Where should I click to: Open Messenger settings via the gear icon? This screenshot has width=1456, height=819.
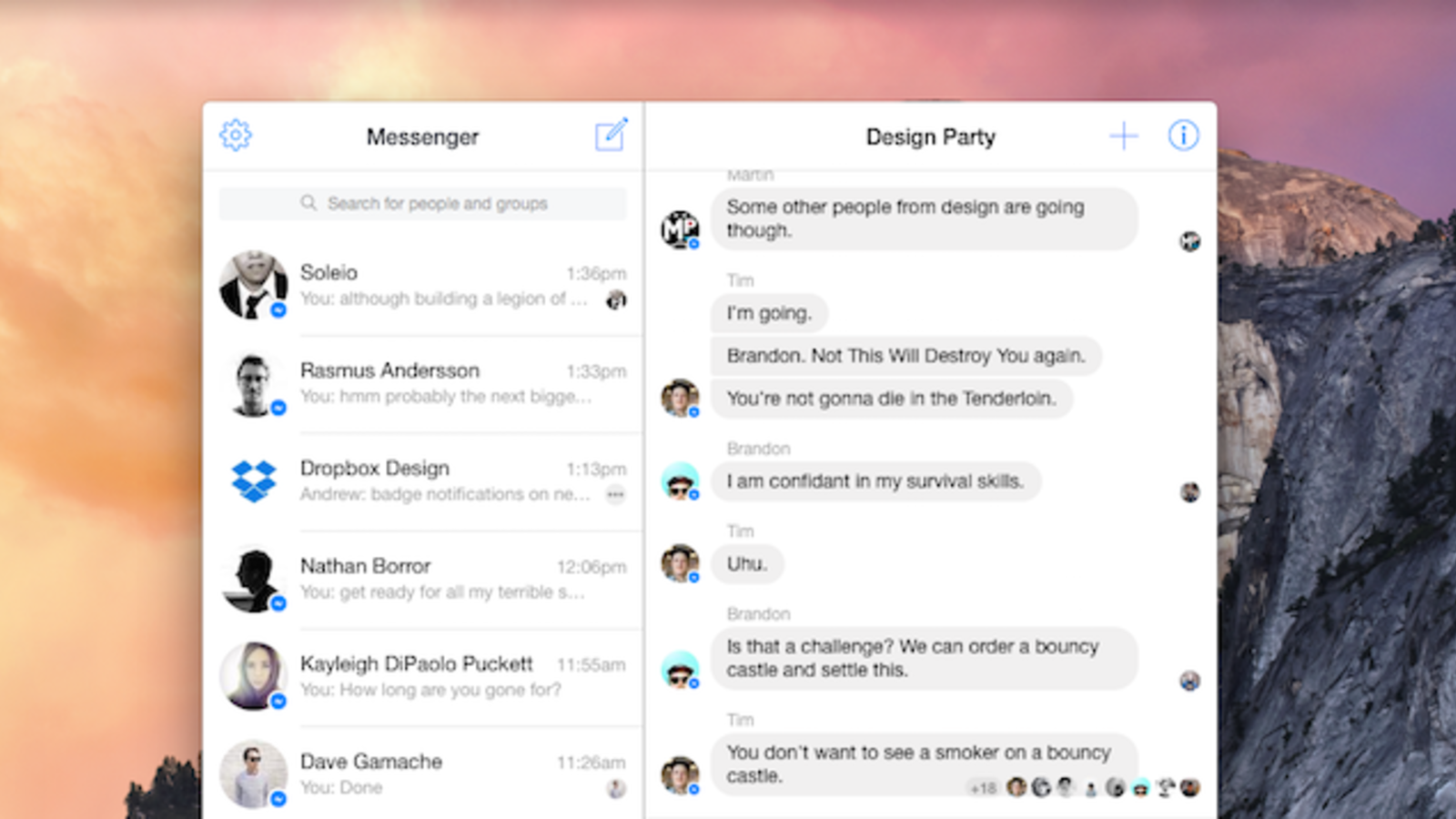click(235, 135)
